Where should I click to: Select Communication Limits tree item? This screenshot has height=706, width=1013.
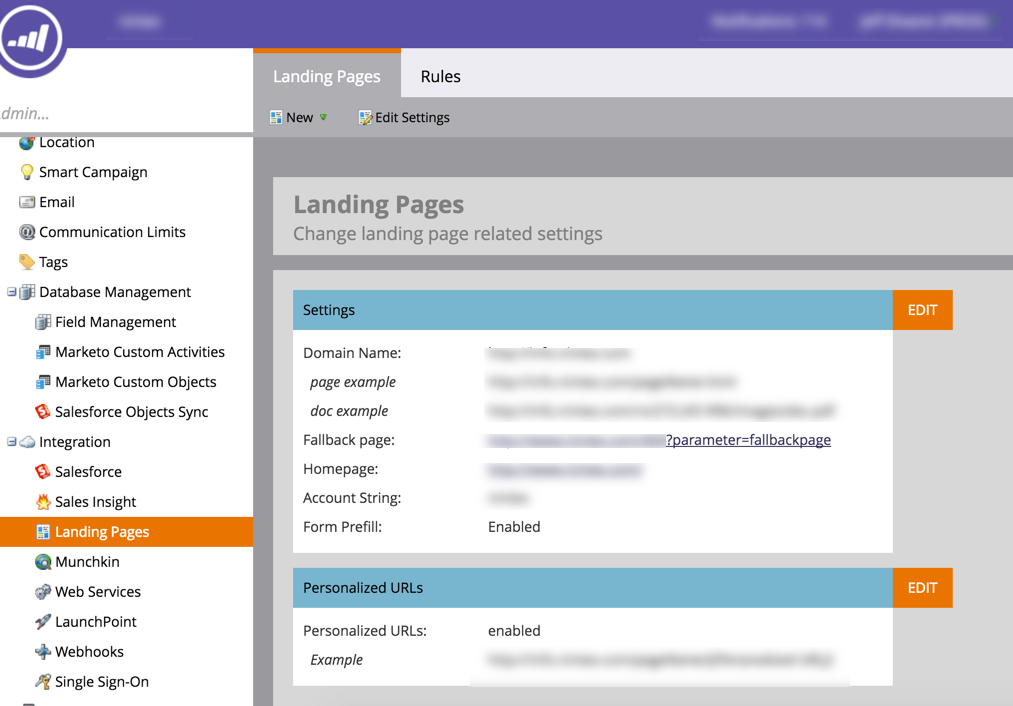(x=112, y=232)
